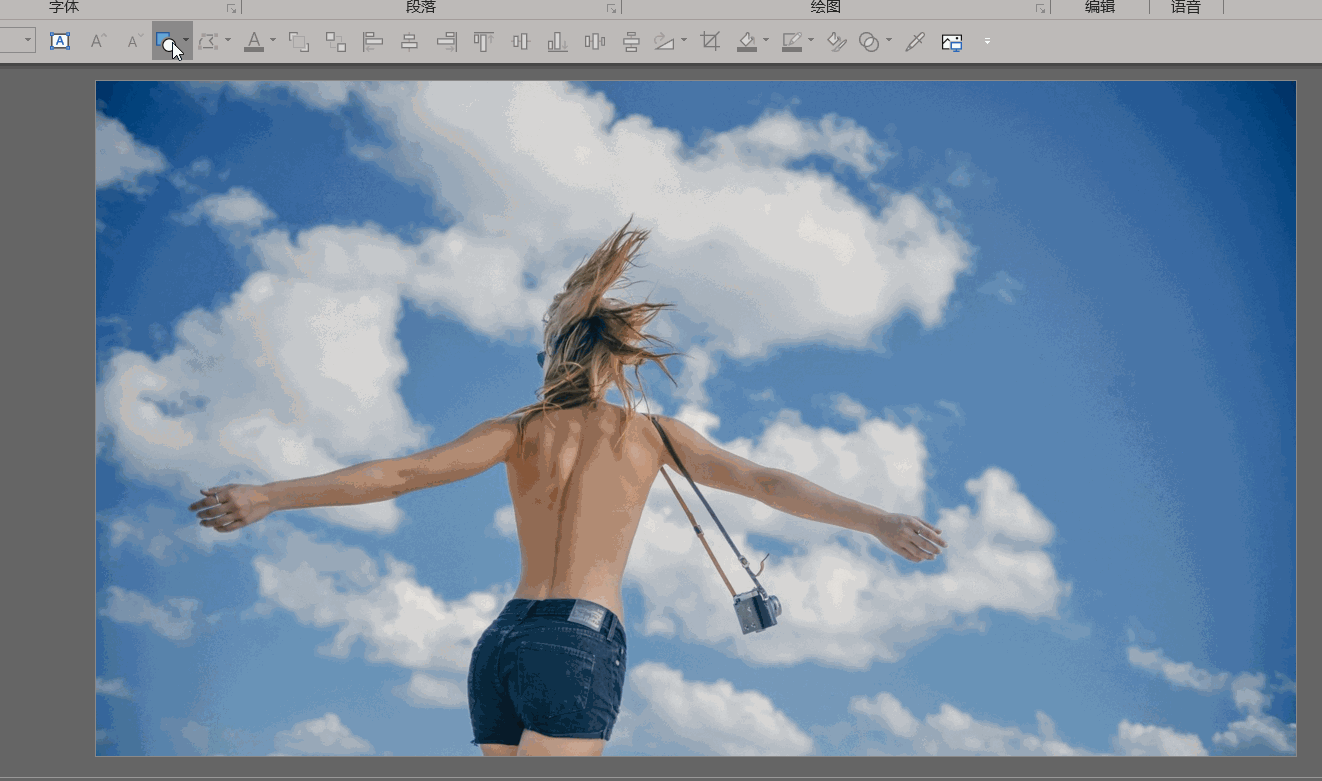Select the text box tool icon
Viewport: 1322px width, 781px height.
click(60, 41)
